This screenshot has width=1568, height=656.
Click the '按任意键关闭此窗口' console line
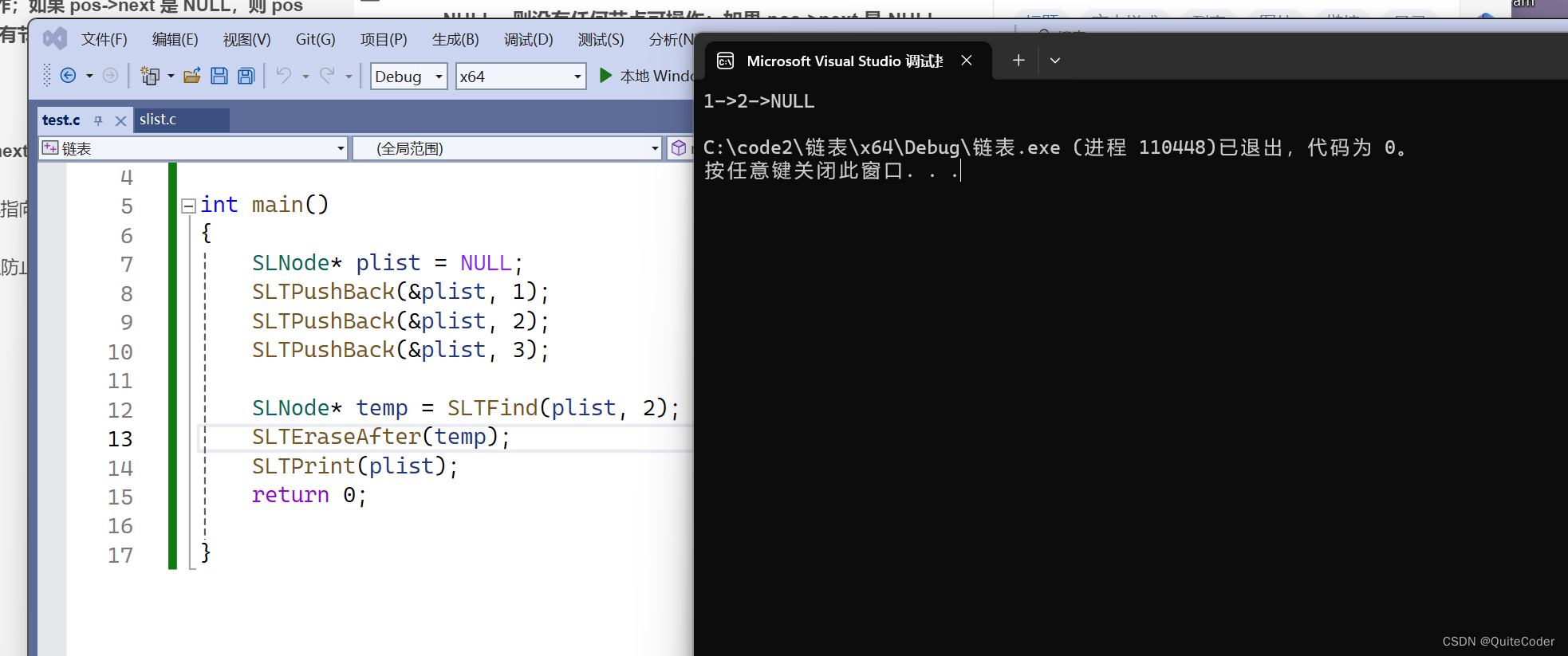coord(830,171)
